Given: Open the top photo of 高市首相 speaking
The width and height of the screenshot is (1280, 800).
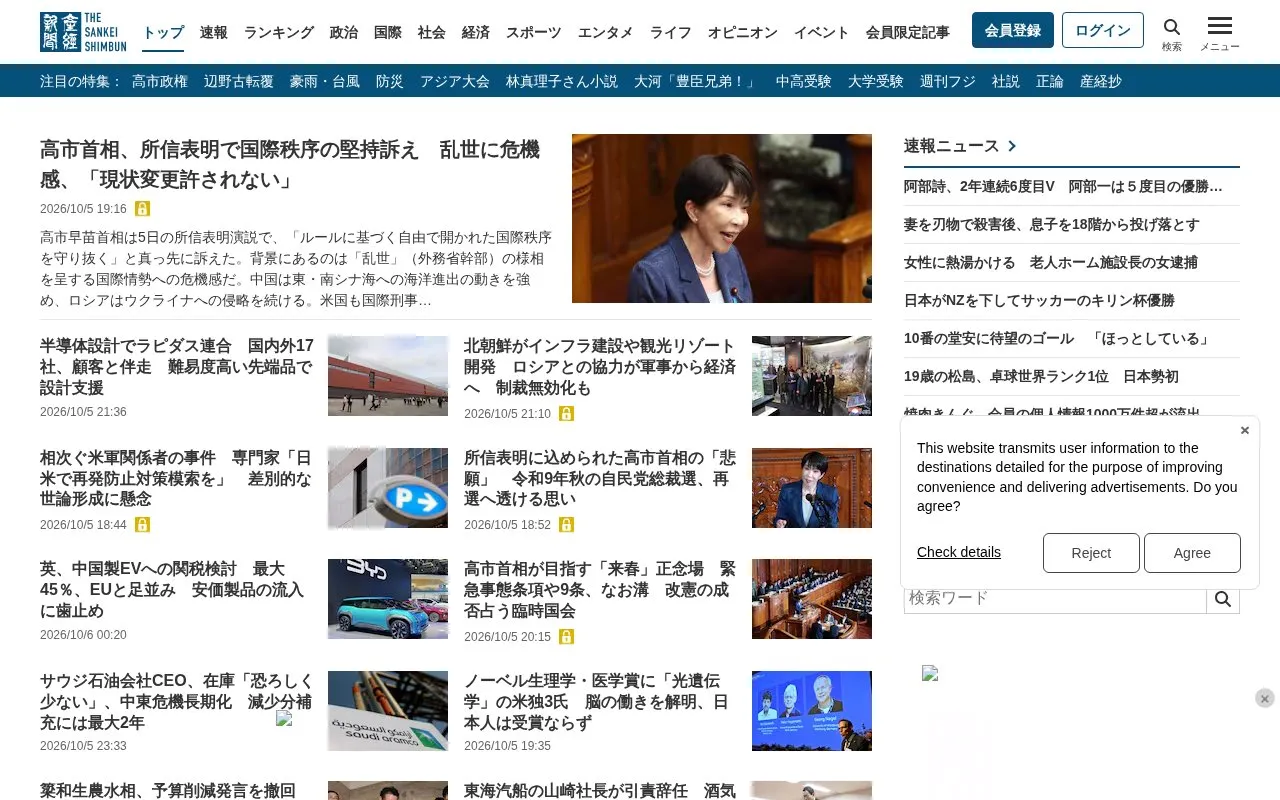Looking at the screenshot, I should pyautogui.click(x=722, y=218).
